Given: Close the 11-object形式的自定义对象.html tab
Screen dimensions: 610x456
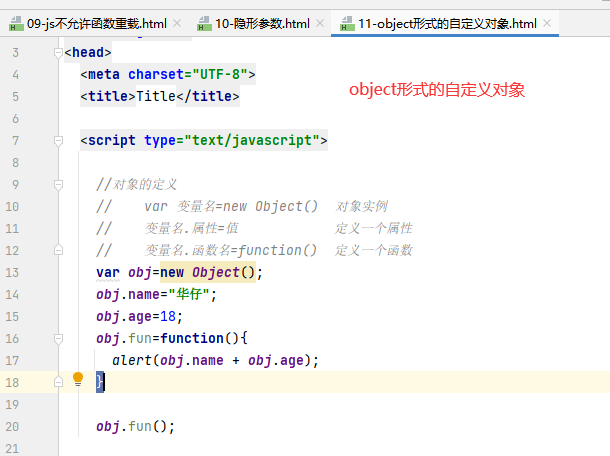Looking at the screenshot, I should point(547,23).
